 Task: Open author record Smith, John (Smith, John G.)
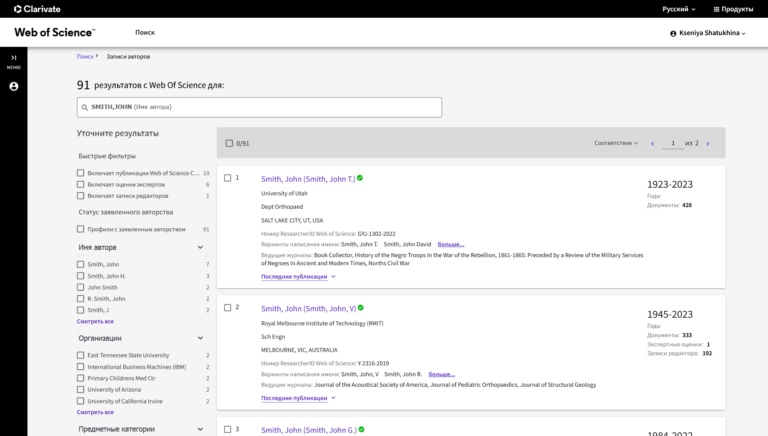coord(309,430)
